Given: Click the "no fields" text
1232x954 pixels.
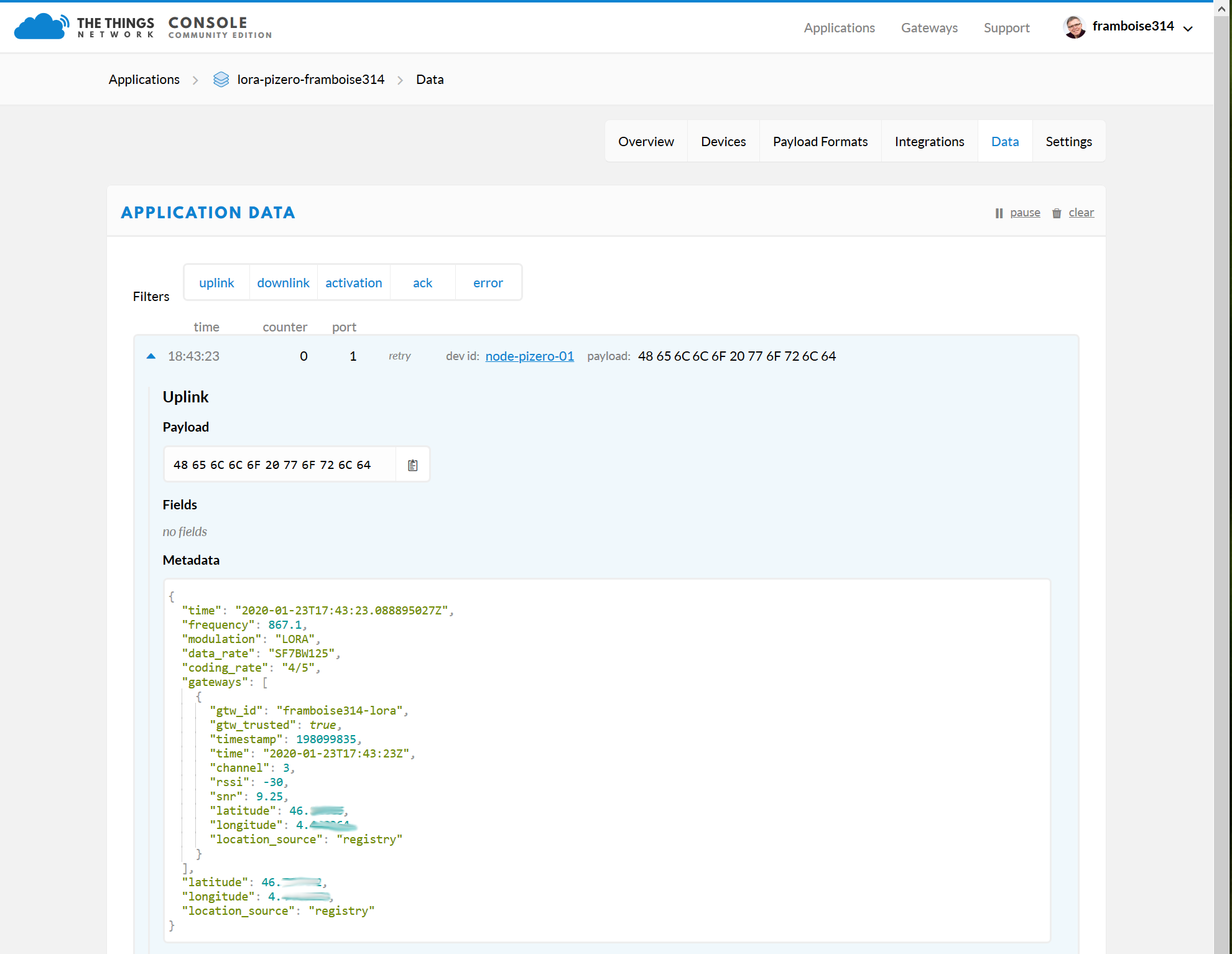Looking at the screenshot, I should pyautogui.click(x=185, y=532).
